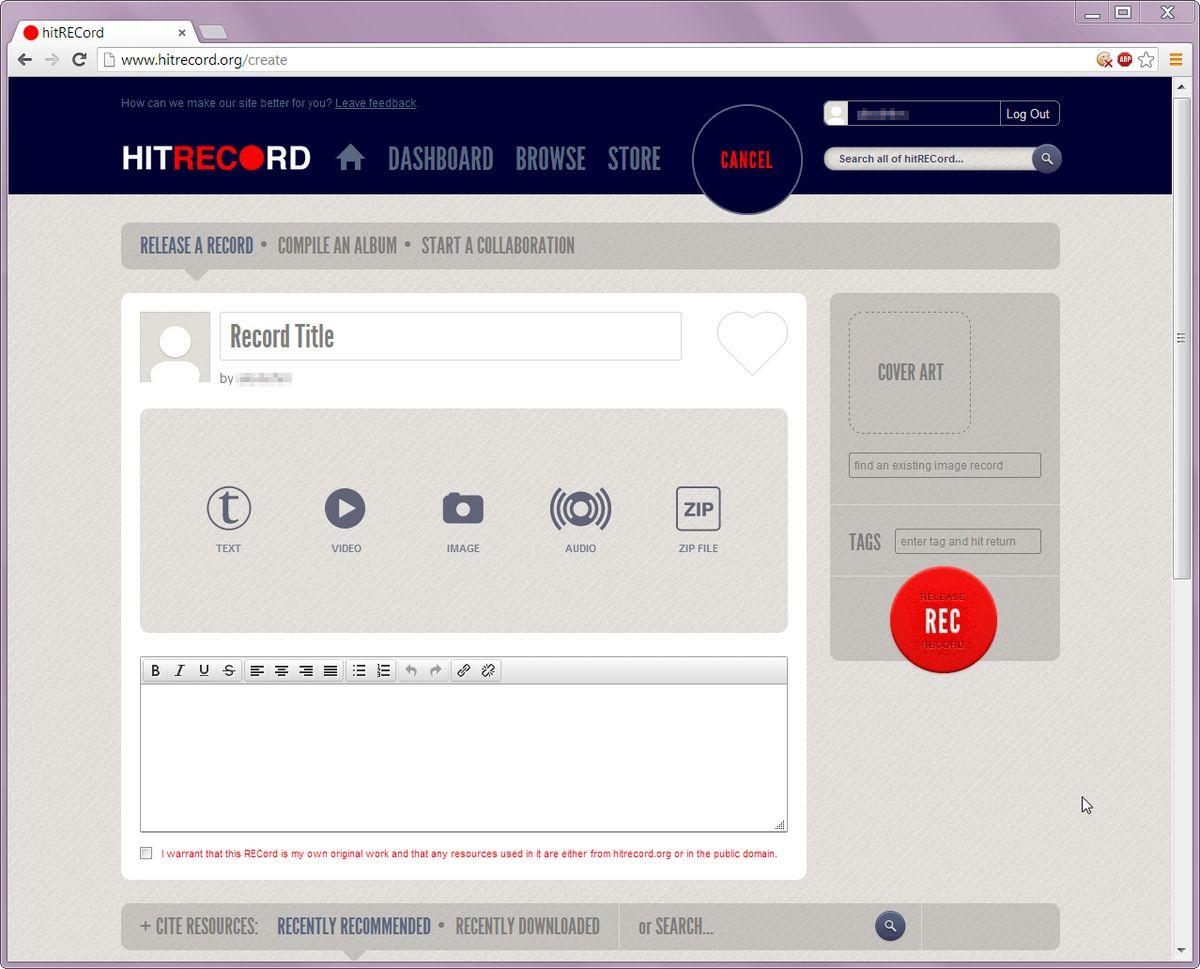Open the Chrome menu icon
This screenshot has width=1200, height=969.
click(1176, 60)
